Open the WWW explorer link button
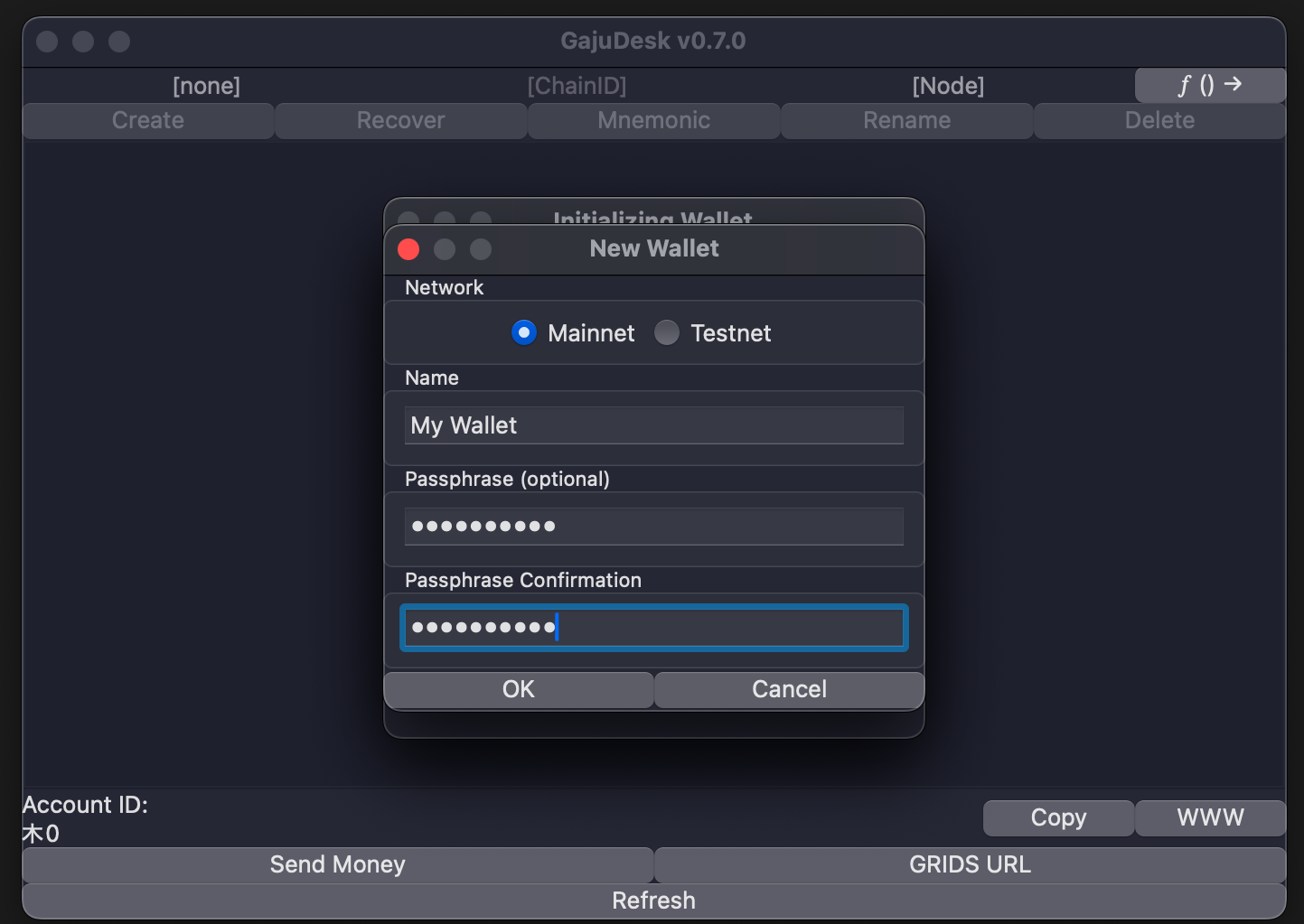Viewport: 1304px width, 924px height. [1210, 818]
